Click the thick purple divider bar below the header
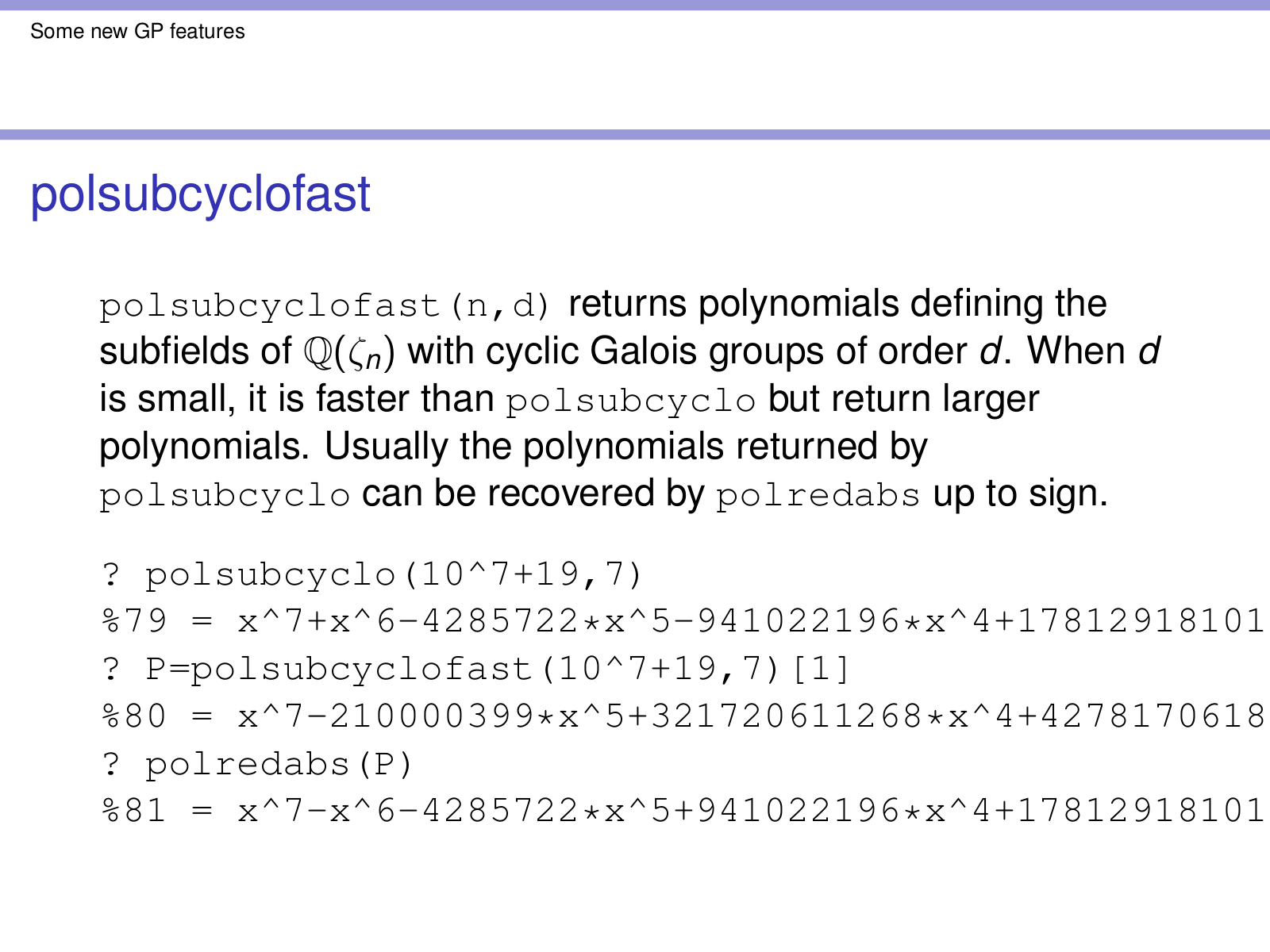This screenshot has width=1270, height=952. (635, 135)
